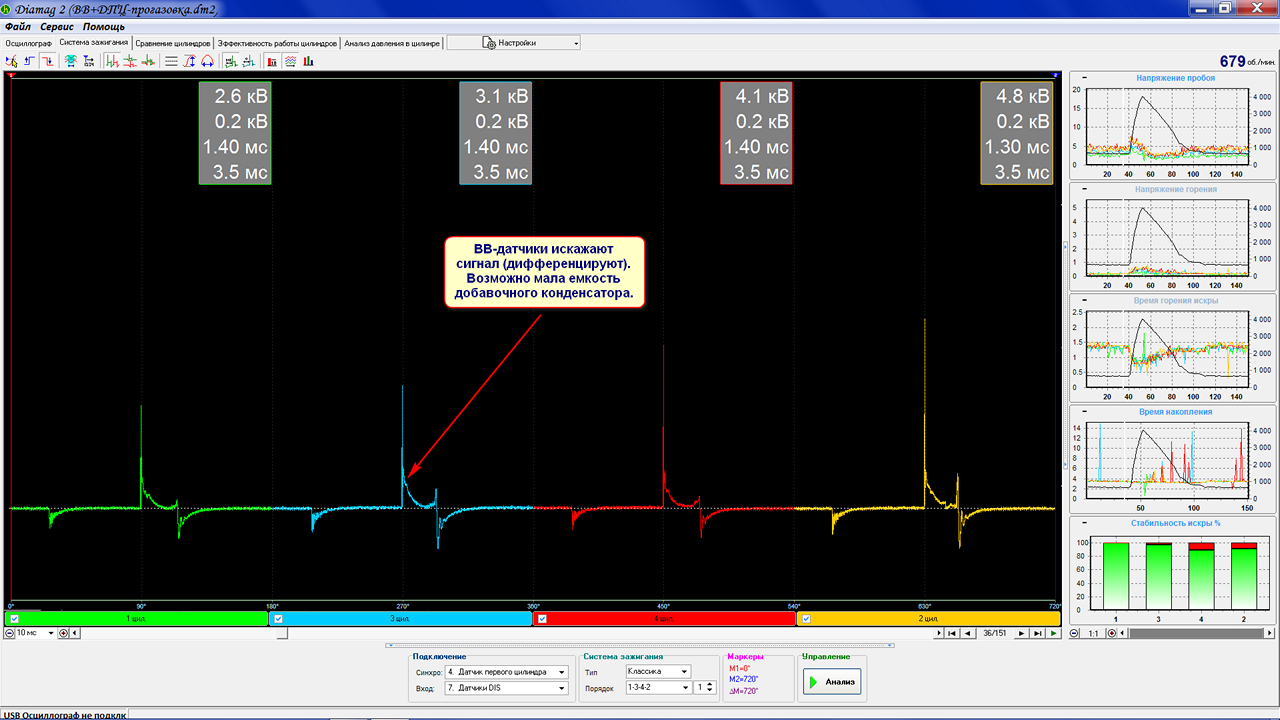Switch to stacked waveforms display icon
Screen dimensions: 1280x720
(x=130, y=61)
